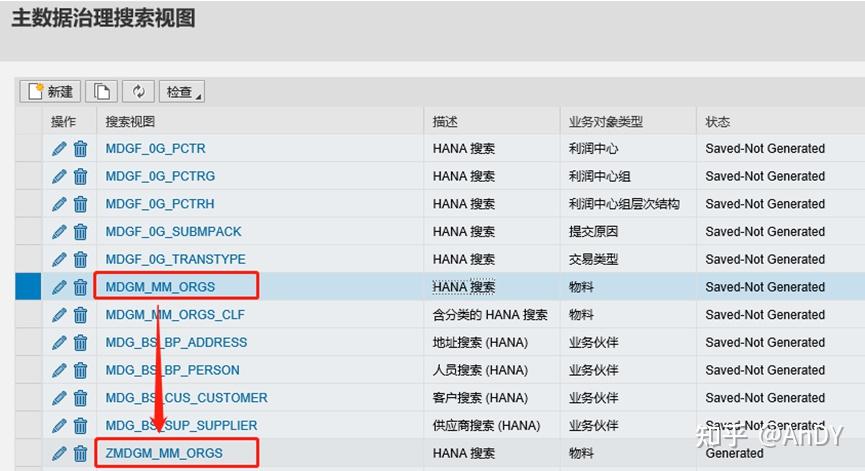Click the 业务对象类型 column header
Image resolution: width=865 pixels, height=471 pixels.
coord(606,121)
